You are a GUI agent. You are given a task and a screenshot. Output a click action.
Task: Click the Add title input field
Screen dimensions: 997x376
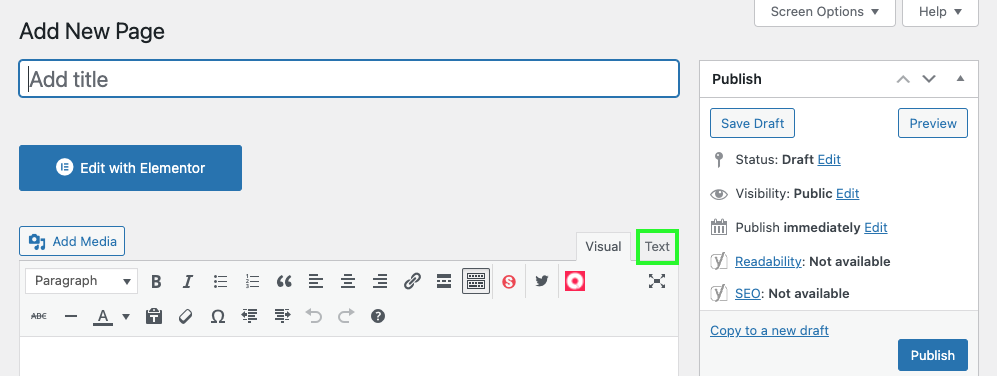(x=349, y=79)
